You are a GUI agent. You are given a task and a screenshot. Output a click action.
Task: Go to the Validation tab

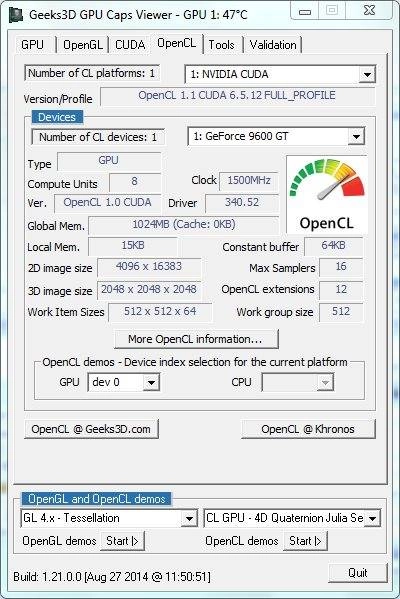273,45
